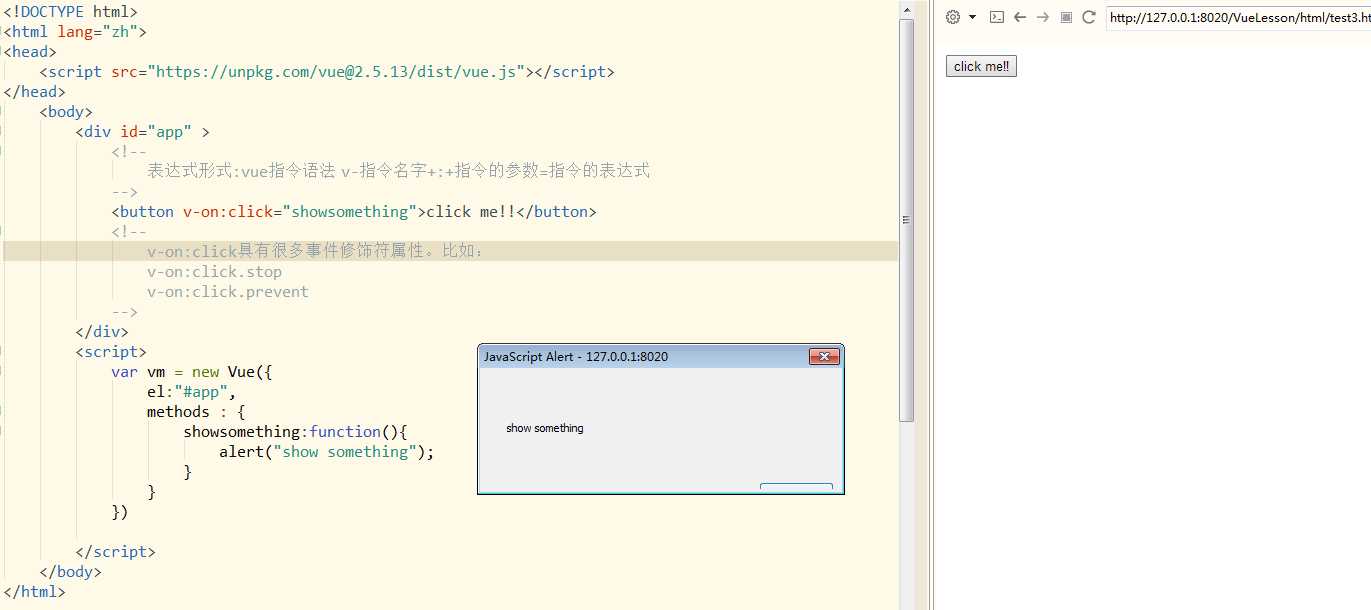
Task: Focus the URL address field
Action: [1238, 17]
